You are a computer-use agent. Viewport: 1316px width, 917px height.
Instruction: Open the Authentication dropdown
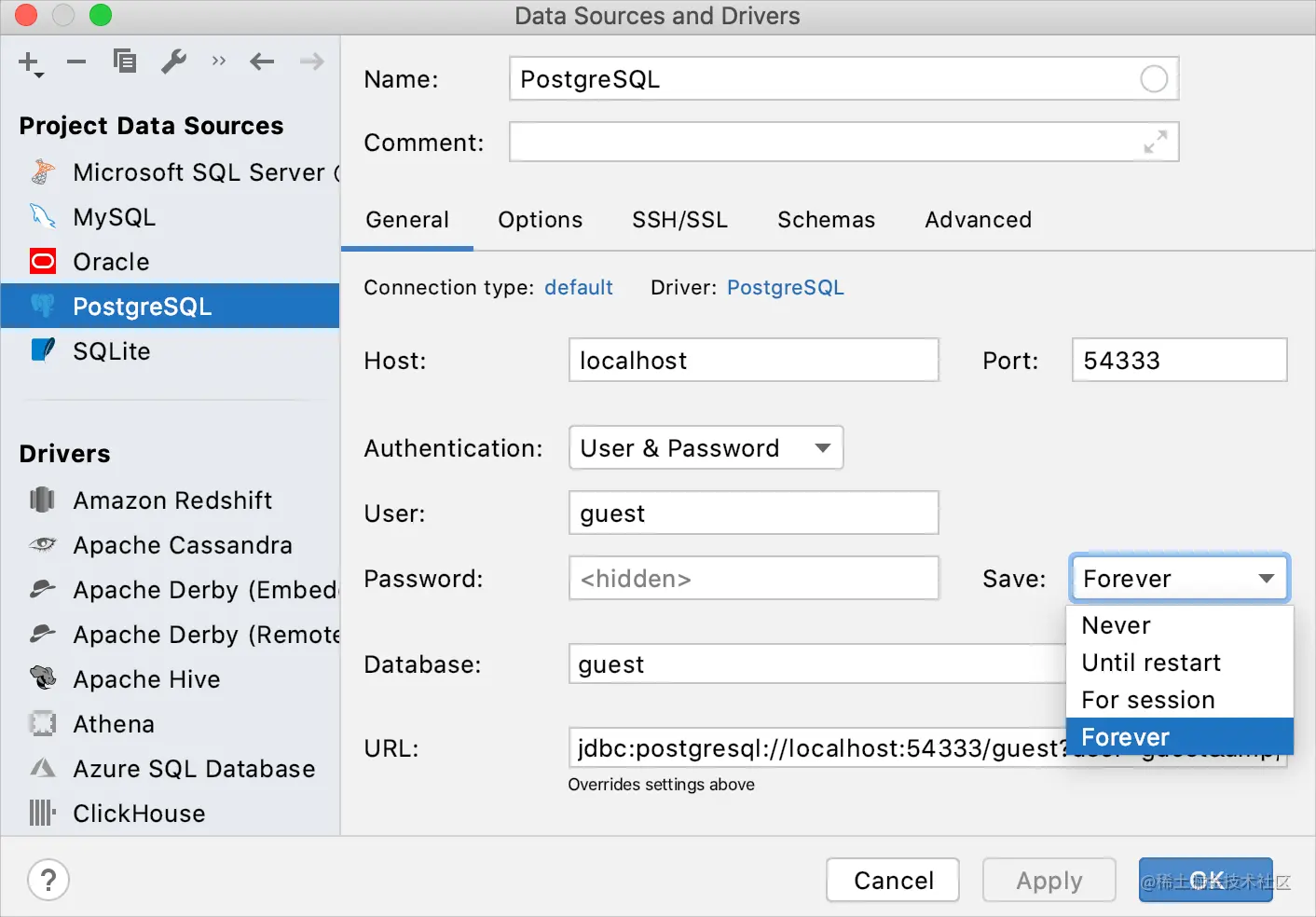706,448
